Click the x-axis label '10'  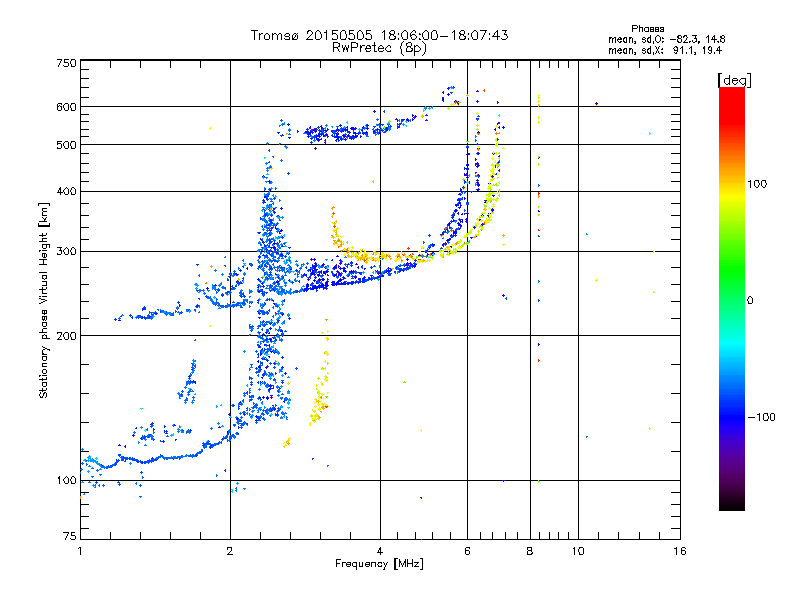578,551
